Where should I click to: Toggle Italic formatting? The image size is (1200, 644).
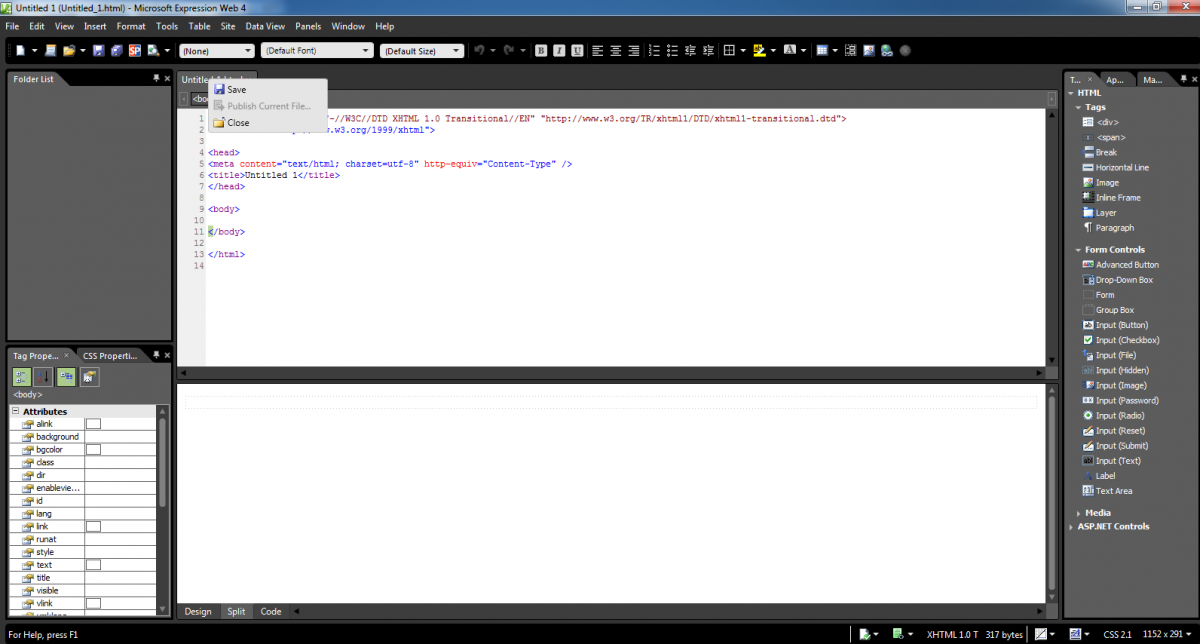tap(559, 50)
